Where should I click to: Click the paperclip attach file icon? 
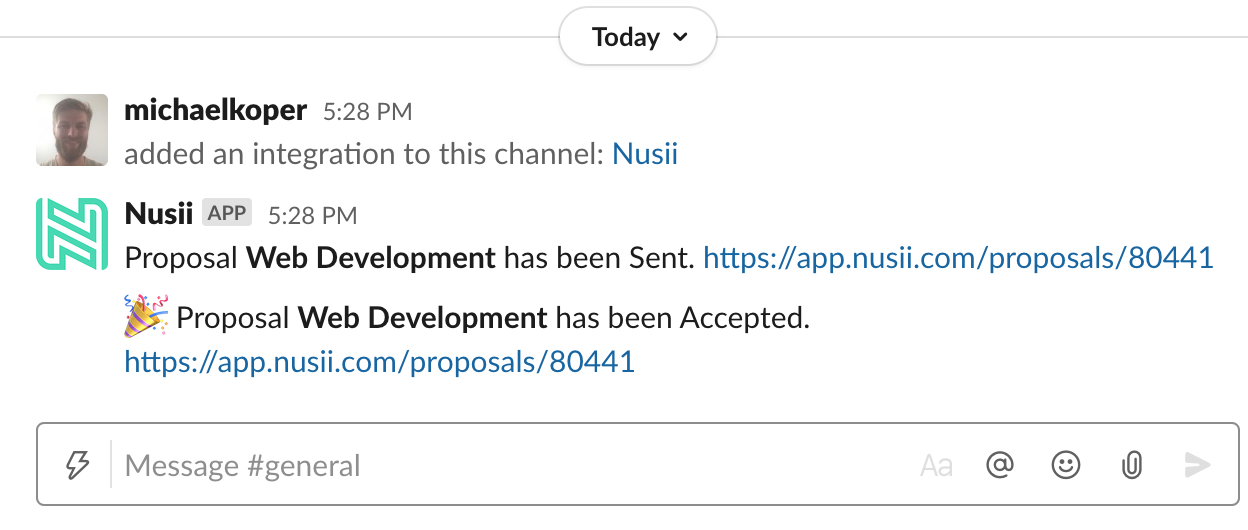(x=1131, y=465)
